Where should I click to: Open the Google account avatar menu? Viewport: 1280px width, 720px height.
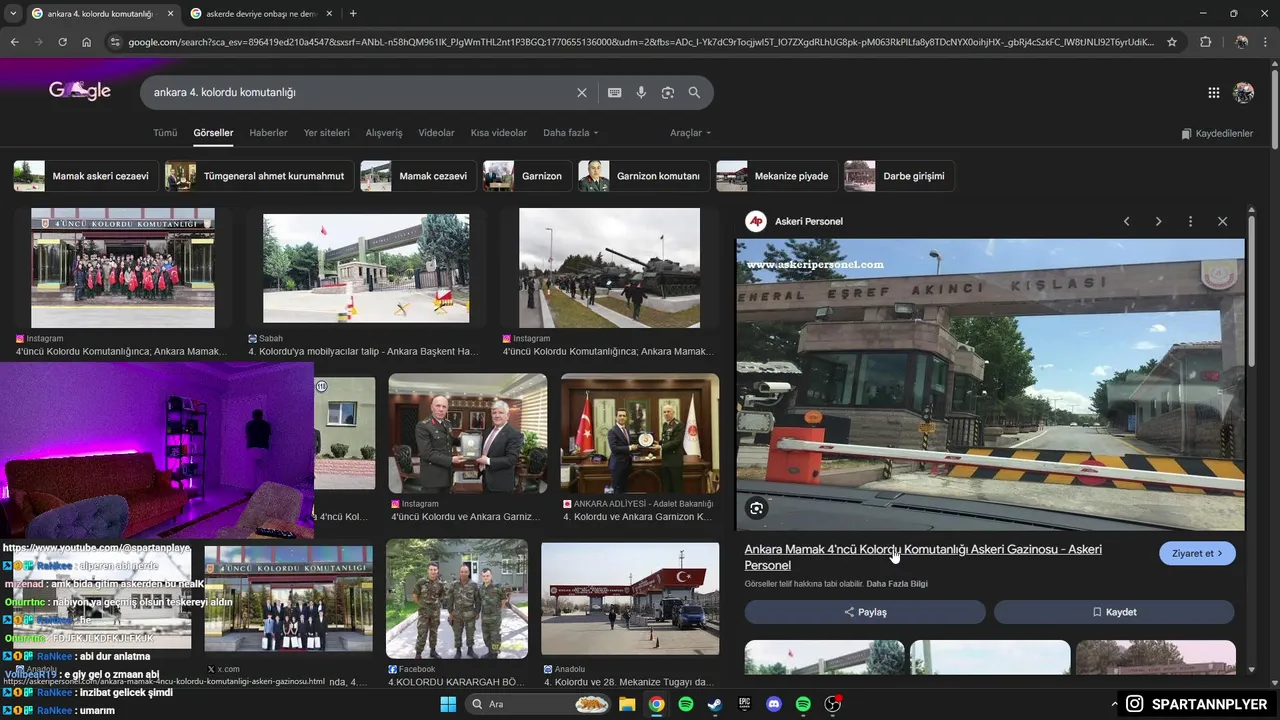(x=1244, y=92)
